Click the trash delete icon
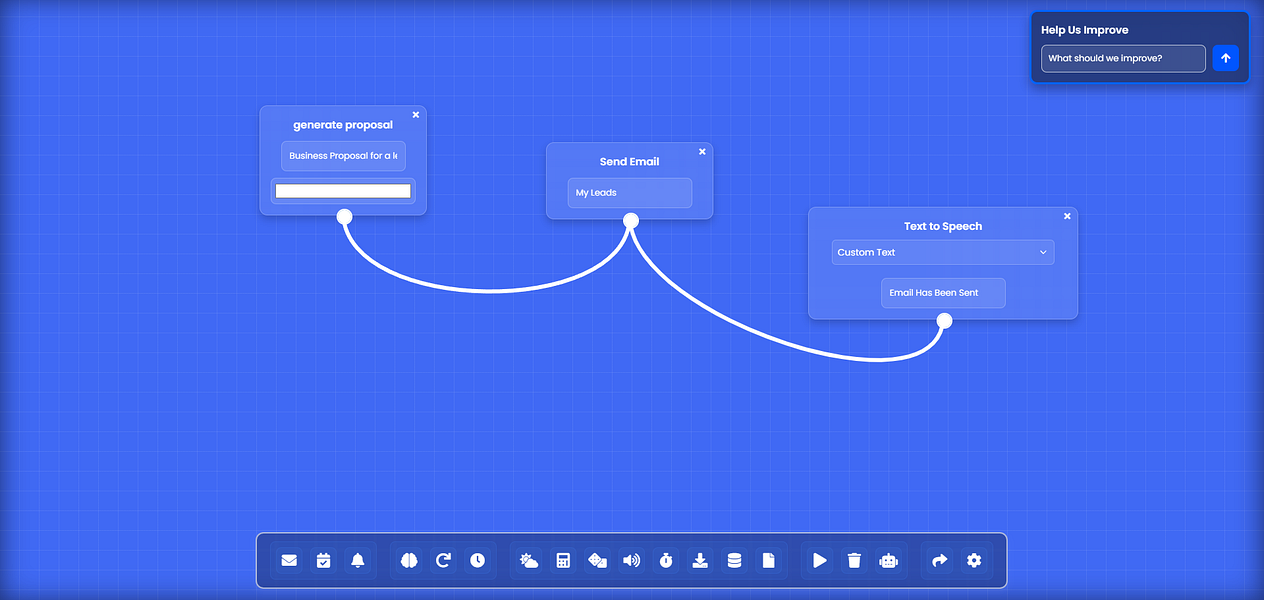 click(x=854, y=560)
